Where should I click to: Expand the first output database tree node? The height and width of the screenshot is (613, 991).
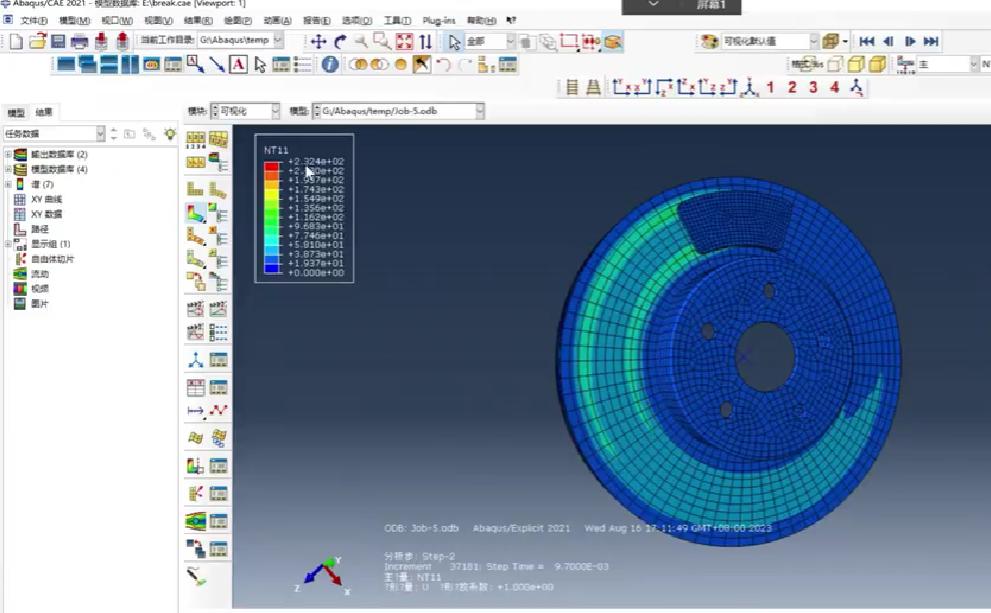(x=8, y=154)
